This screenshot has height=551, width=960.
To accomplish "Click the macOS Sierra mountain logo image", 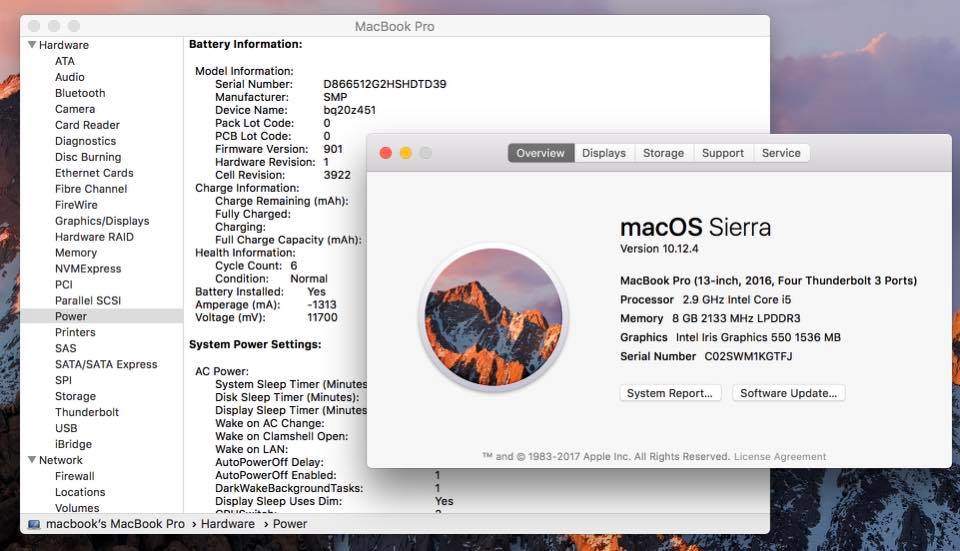I will [493, 317].
